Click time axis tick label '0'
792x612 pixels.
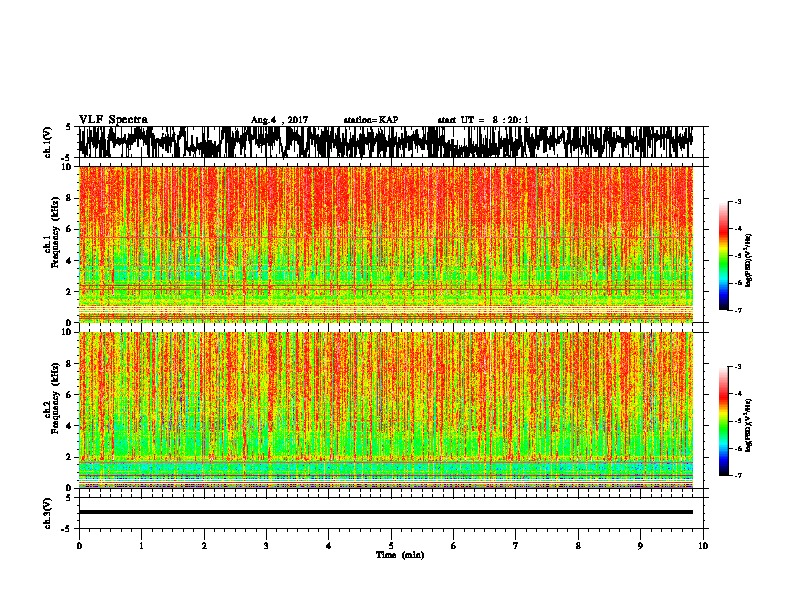click(x=79, y=546)
